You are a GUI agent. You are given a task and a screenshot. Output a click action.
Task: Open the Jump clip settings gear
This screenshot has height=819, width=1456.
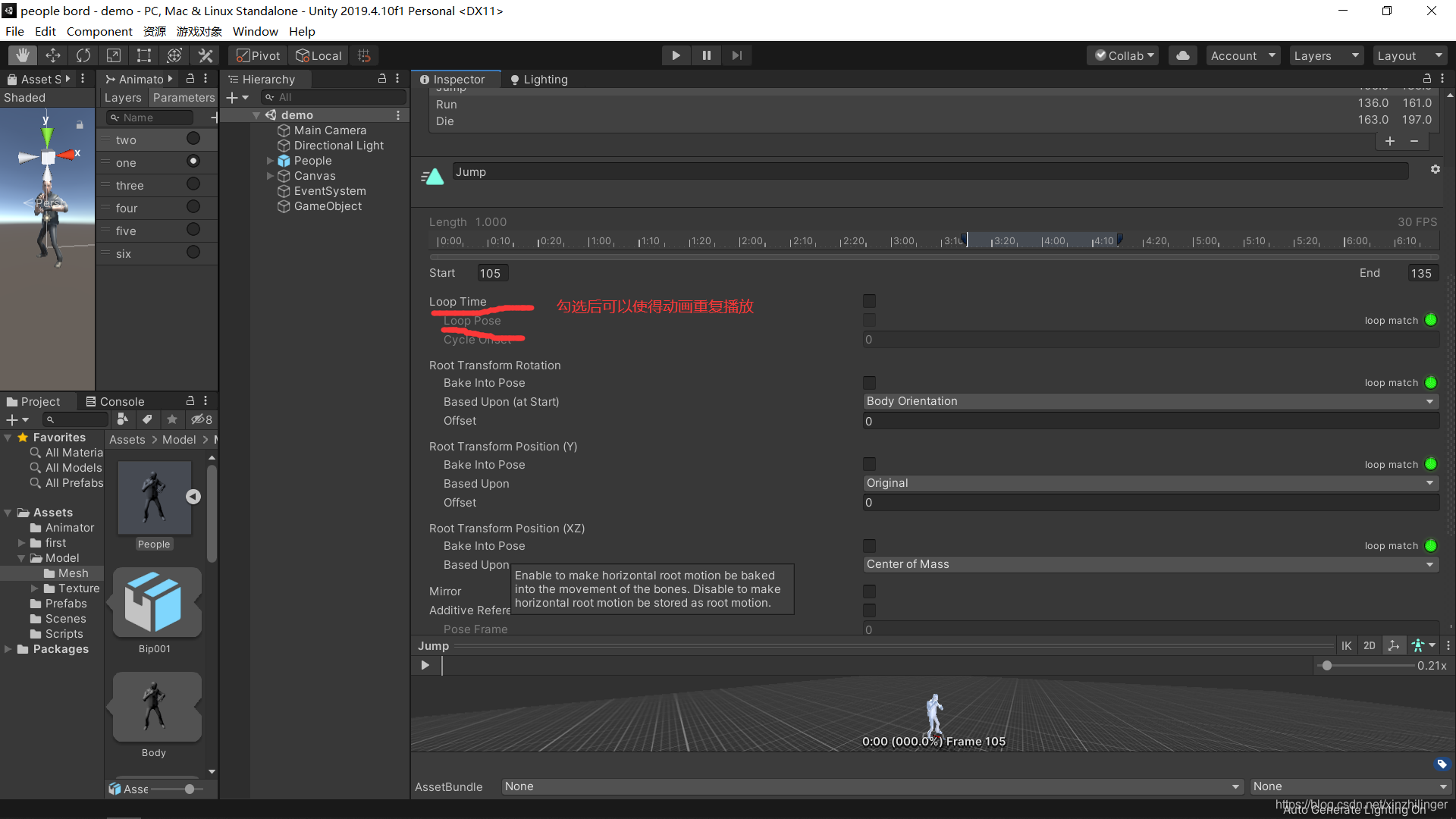click(1435, 169)
